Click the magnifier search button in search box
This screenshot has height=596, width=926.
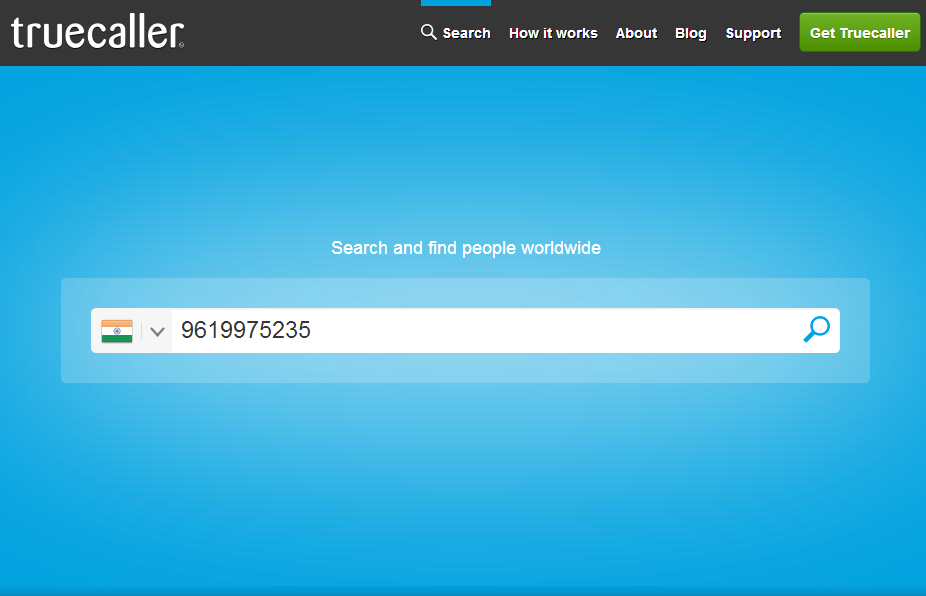(817, 330)
